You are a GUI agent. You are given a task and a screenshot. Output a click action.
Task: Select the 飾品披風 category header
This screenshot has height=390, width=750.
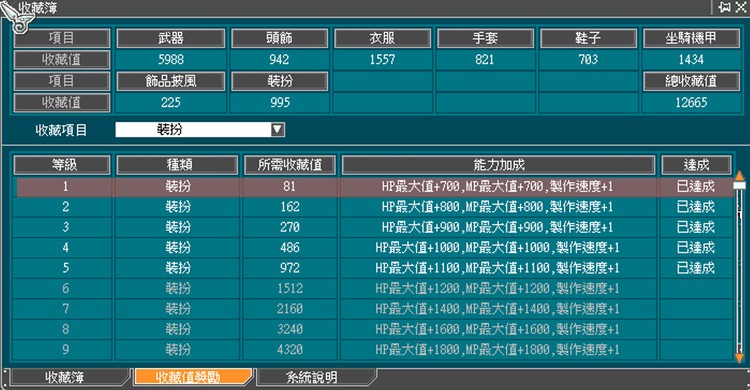pos(171,81)
